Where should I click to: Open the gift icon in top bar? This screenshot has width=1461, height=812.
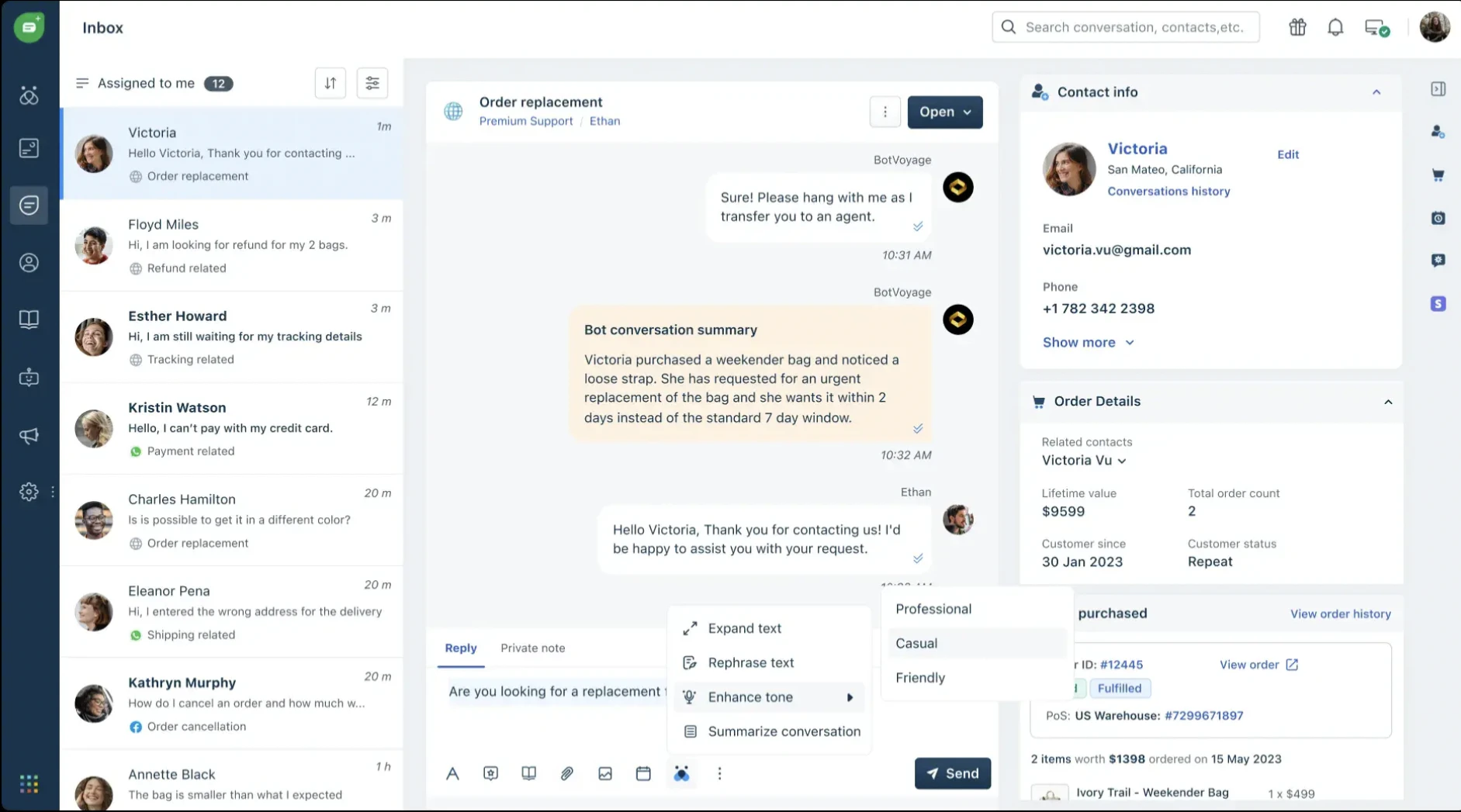coord(1297,28)
